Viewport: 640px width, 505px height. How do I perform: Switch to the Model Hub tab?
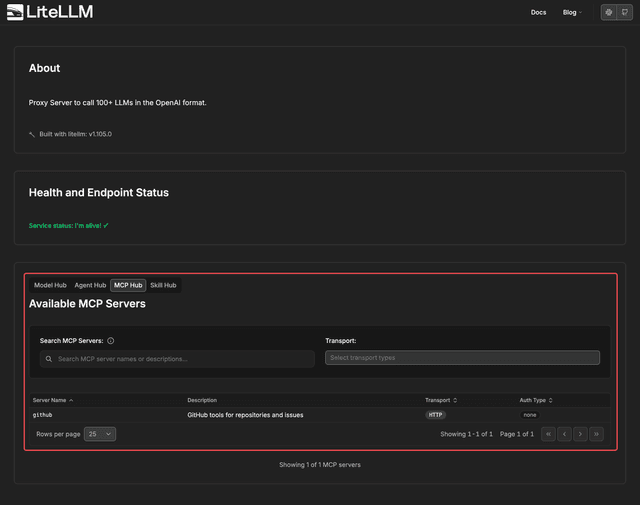[x=50, y=285]
